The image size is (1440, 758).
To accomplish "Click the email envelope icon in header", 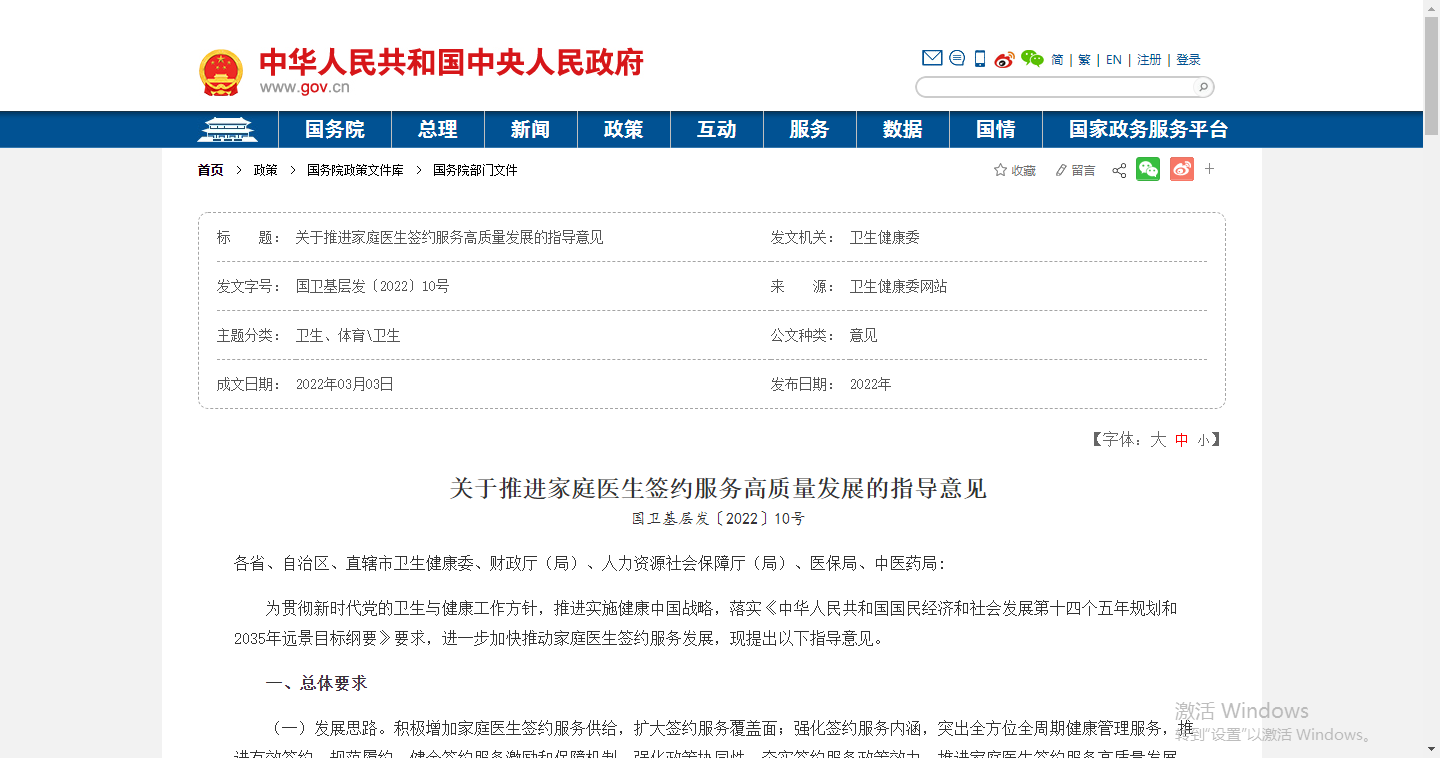I will 932,59.
